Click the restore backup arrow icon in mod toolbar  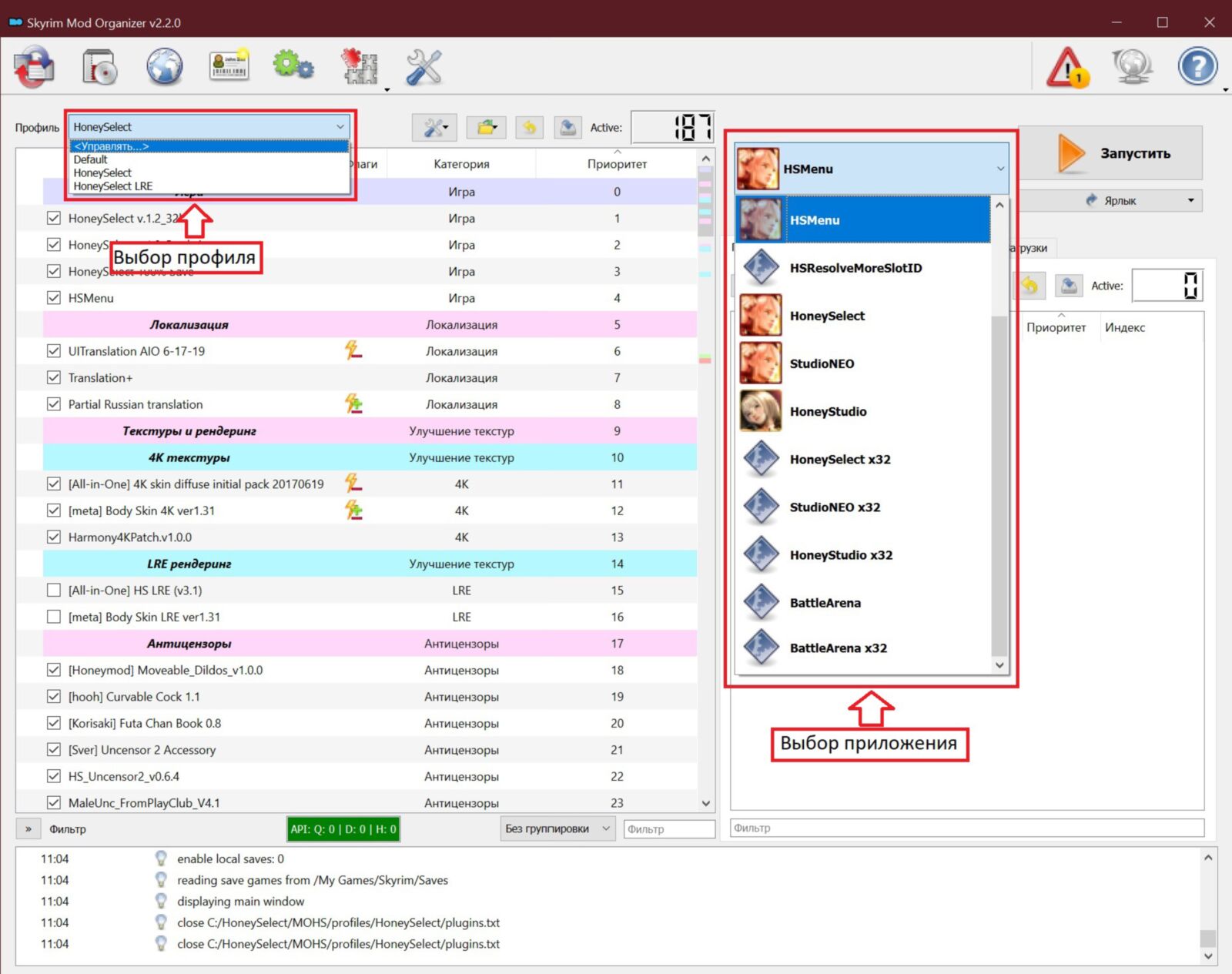(x=529, y=128)
